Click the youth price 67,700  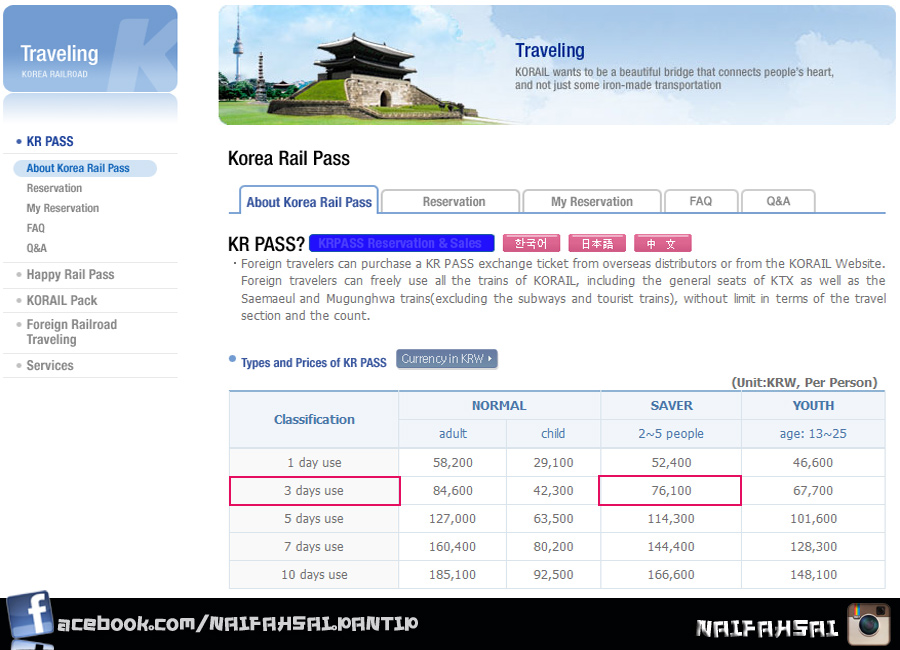(x=813, y=490)
